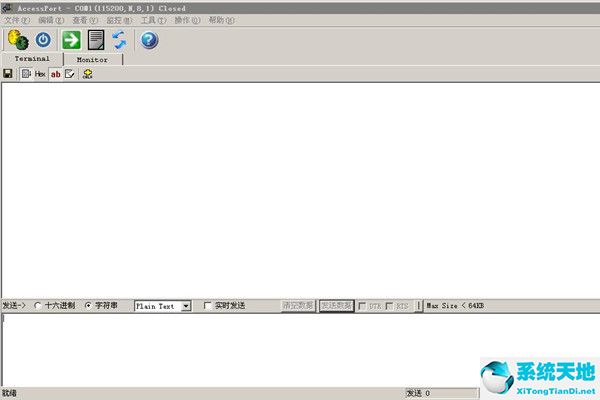Click the blue refresh arrows icon
The image size is (600, 400).
click(x=119, y=40)
